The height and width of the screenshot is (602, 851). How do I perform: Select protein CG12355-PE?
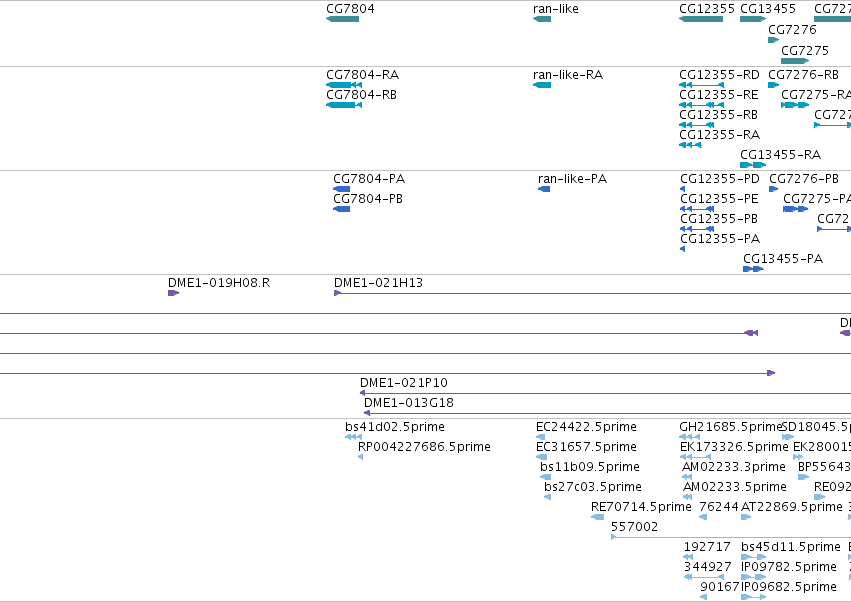point(719,199)
